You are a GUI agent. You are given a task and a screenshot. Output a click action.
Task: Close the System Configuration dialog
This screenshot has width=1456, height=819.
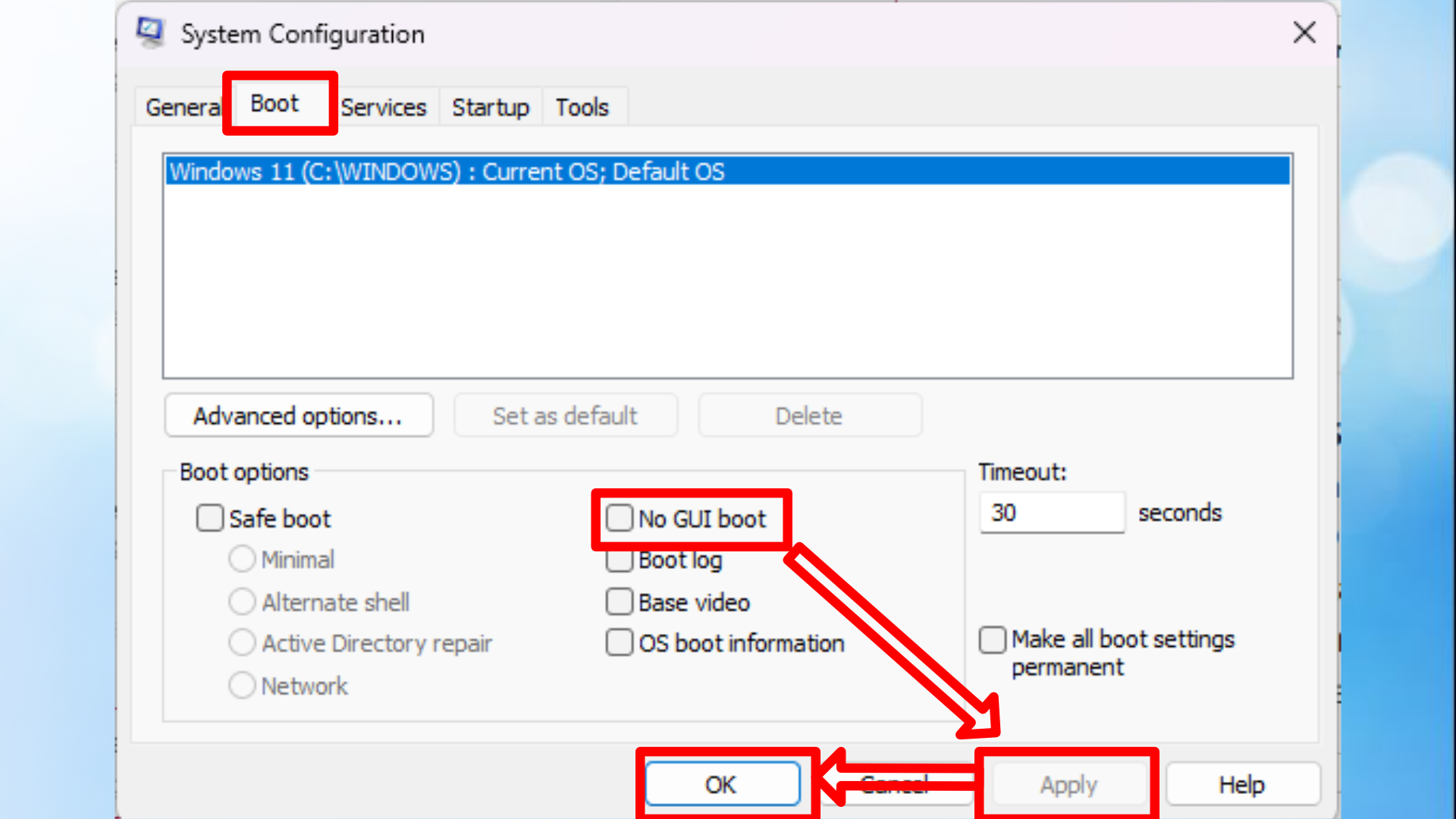tap(1304, 33)
